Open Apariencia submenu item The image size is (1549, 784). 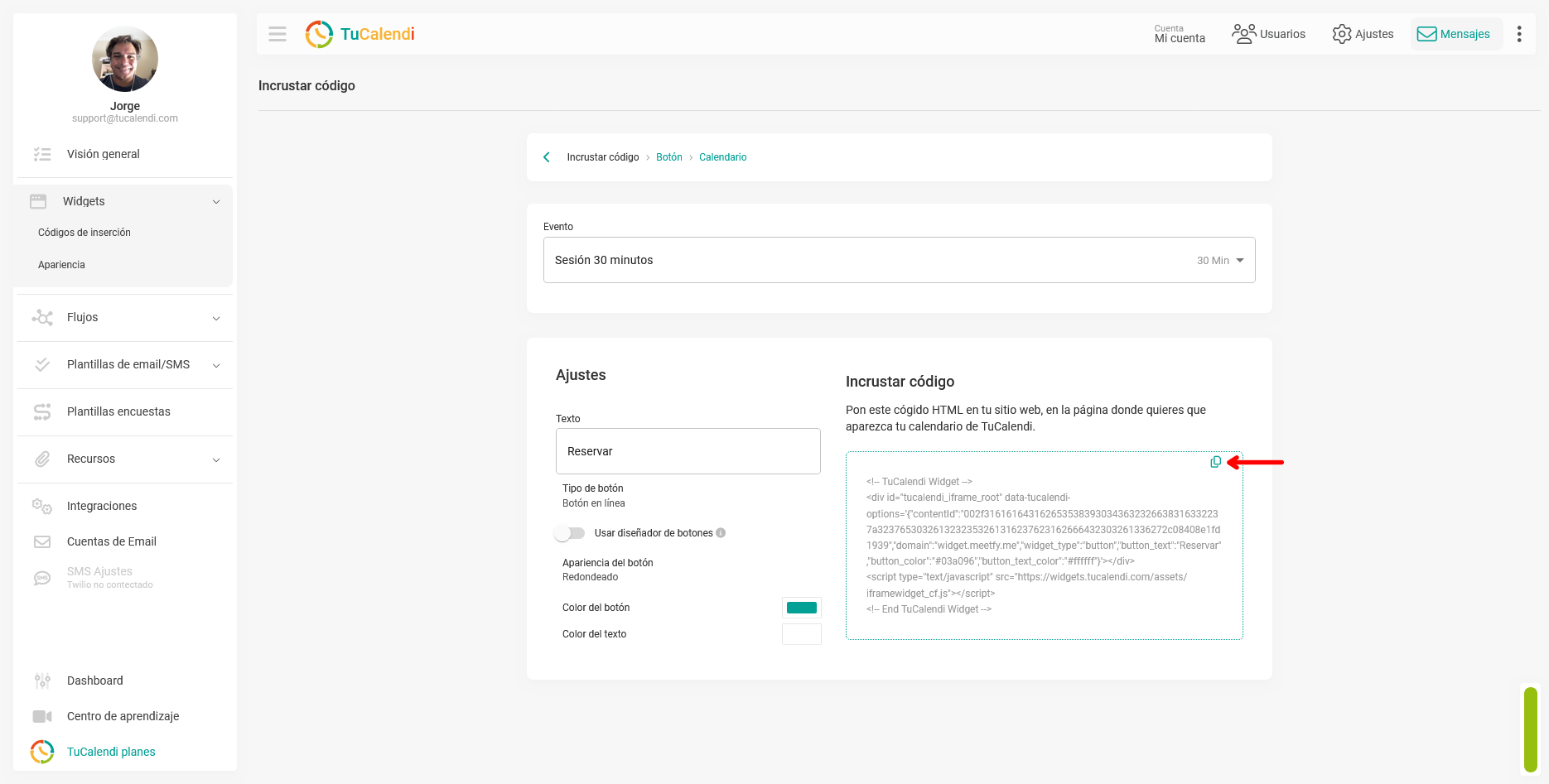coord(61,265)
